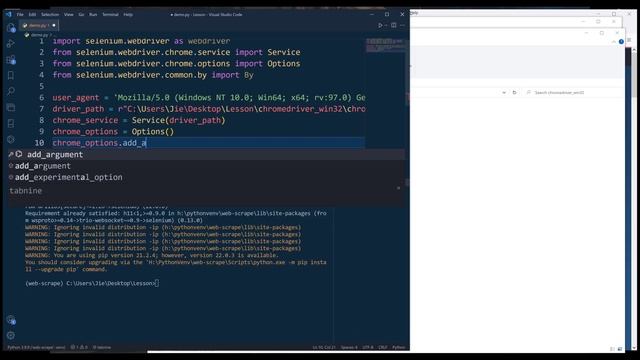The image size is (640, 360).
Task: Click the code minimap in the editor
Action: click(x=385, y=45)
